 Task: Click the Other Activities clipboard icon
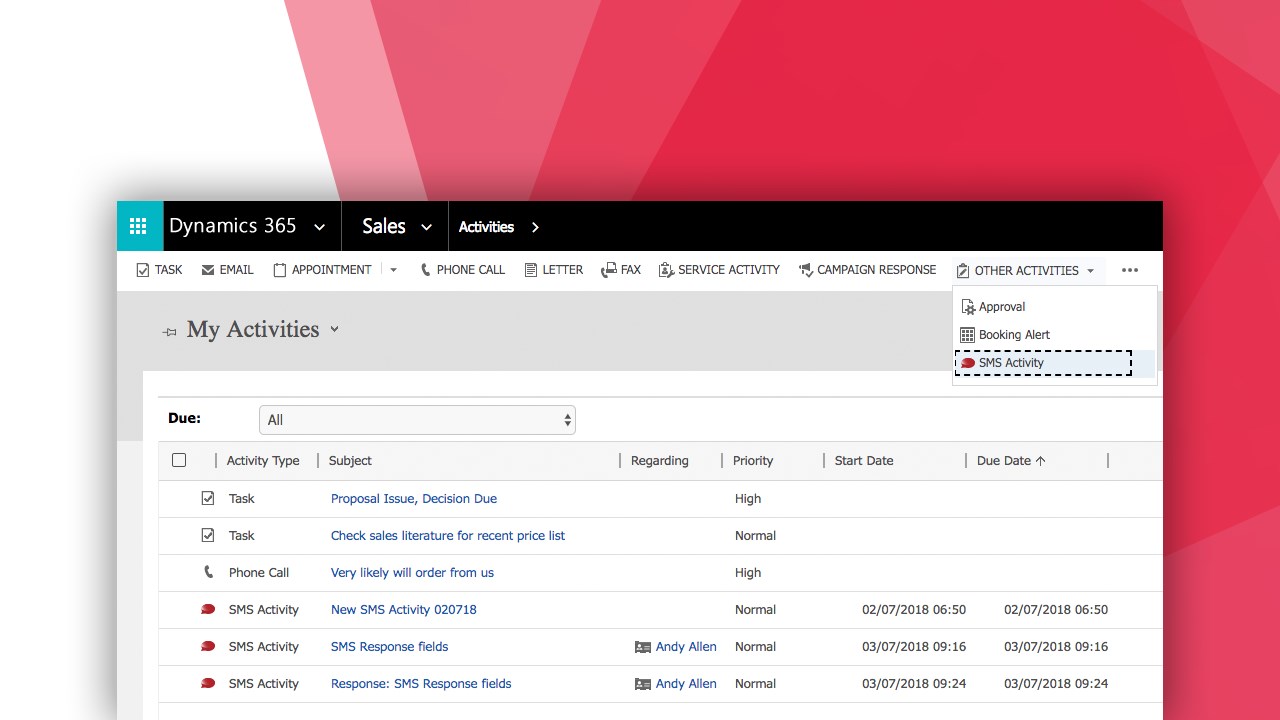(x=963, y=271)
